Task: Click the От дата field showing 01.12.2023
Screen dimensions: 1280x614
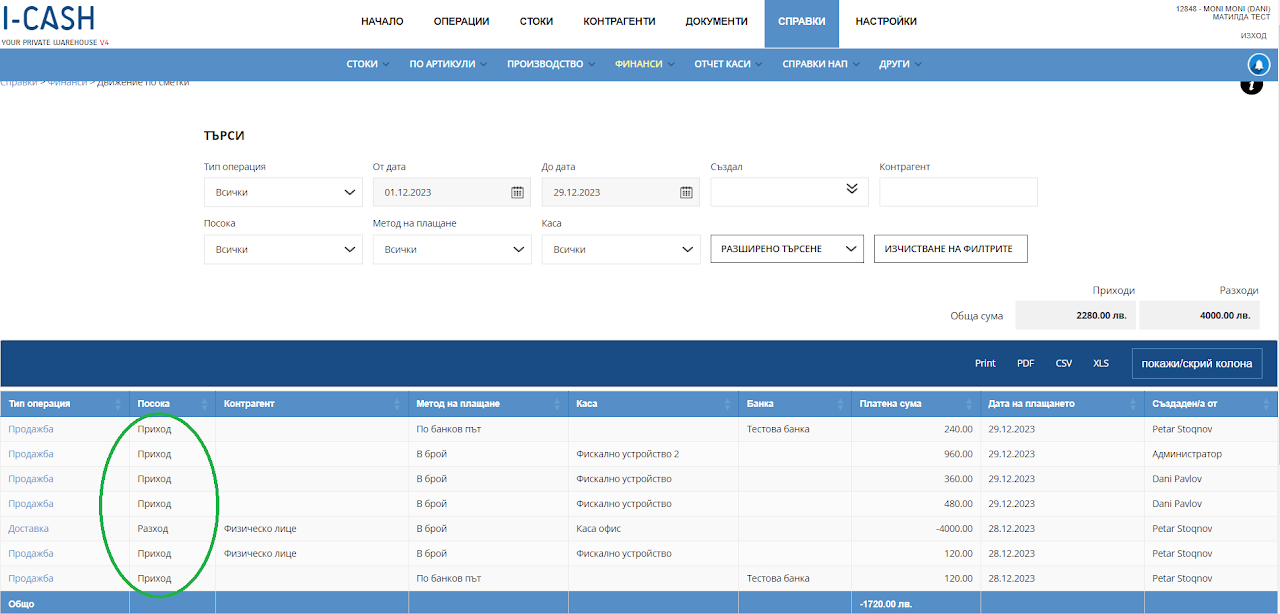Action: [452, 192]
